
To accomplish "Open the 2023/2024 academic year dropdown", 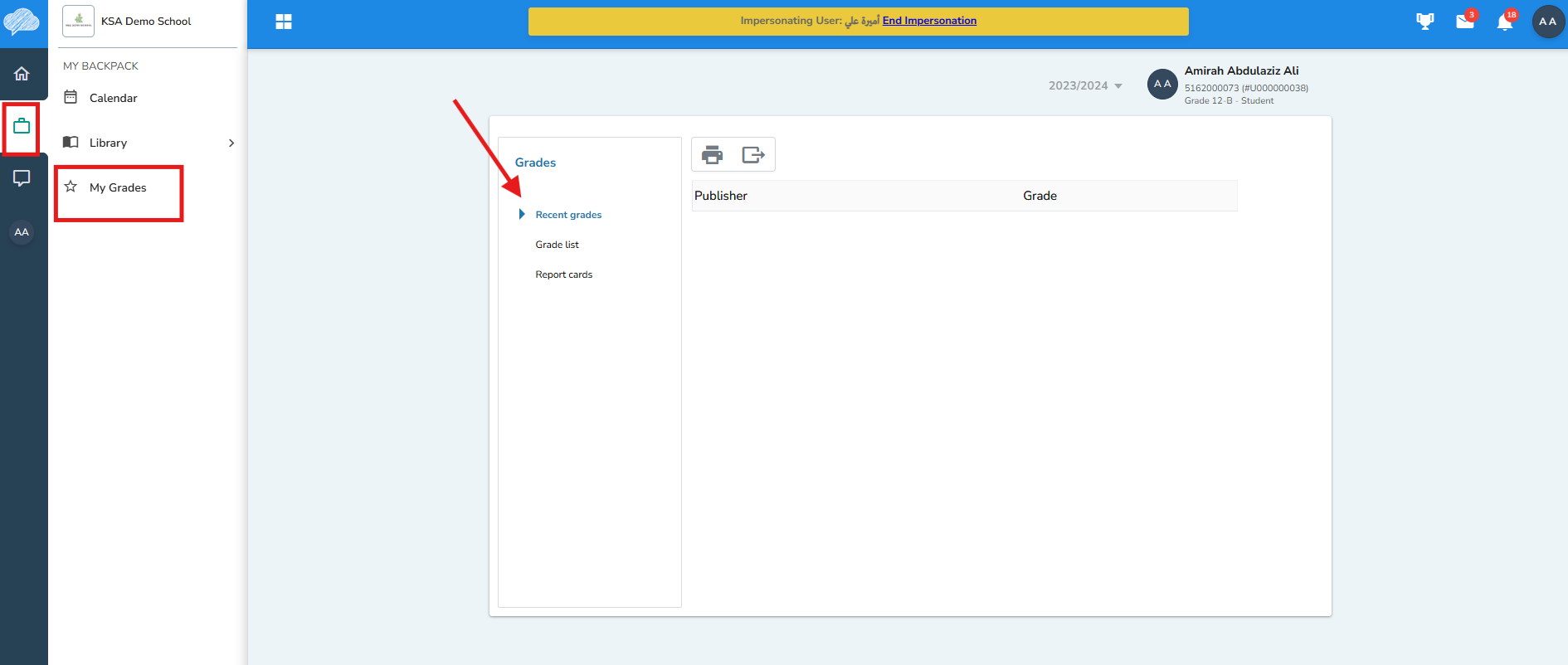I will pyautogui.click(x=1085, y=85).
